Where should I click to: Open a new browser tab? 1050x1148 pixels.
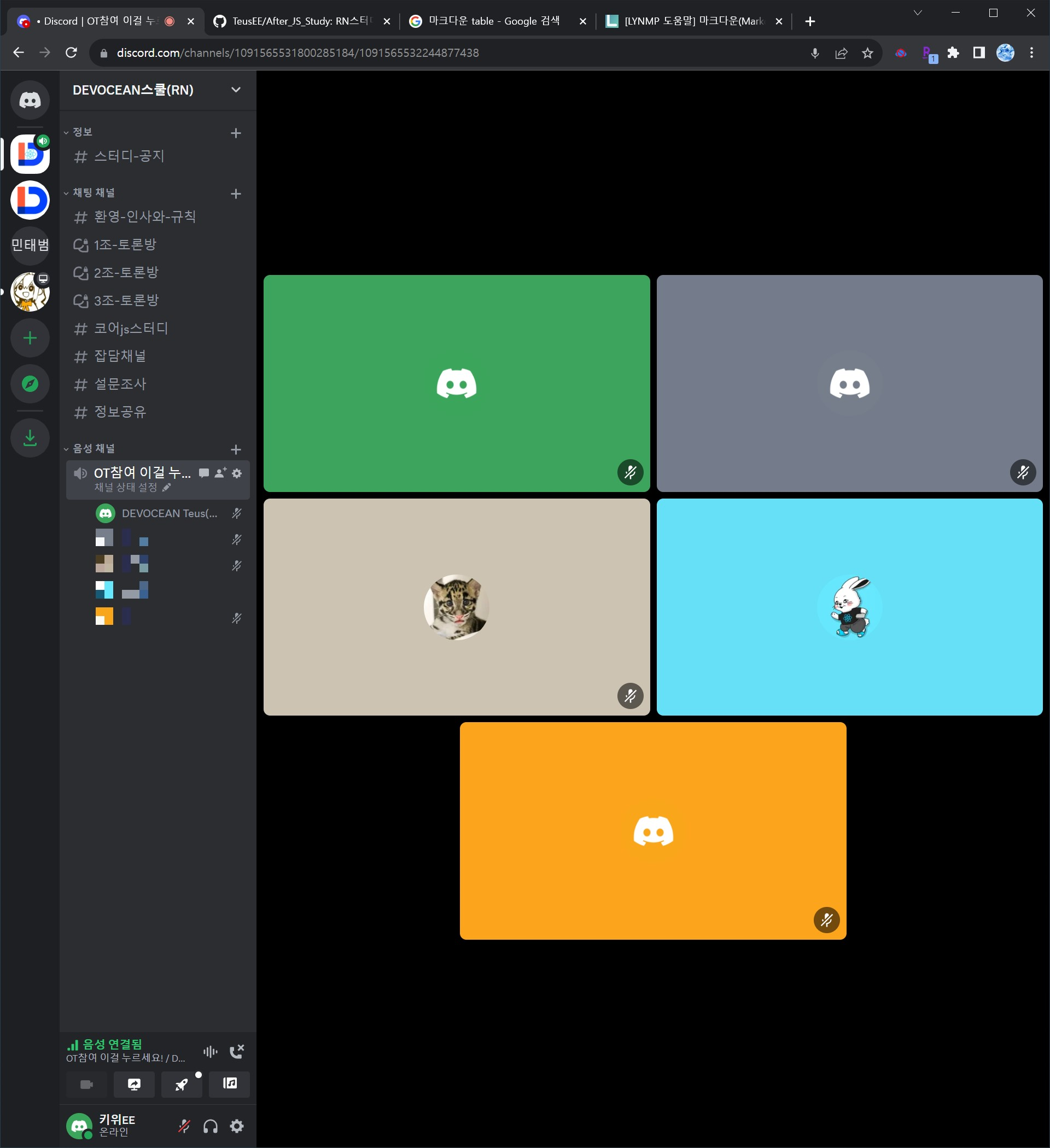pyautogui.click(x=809, y=22)
